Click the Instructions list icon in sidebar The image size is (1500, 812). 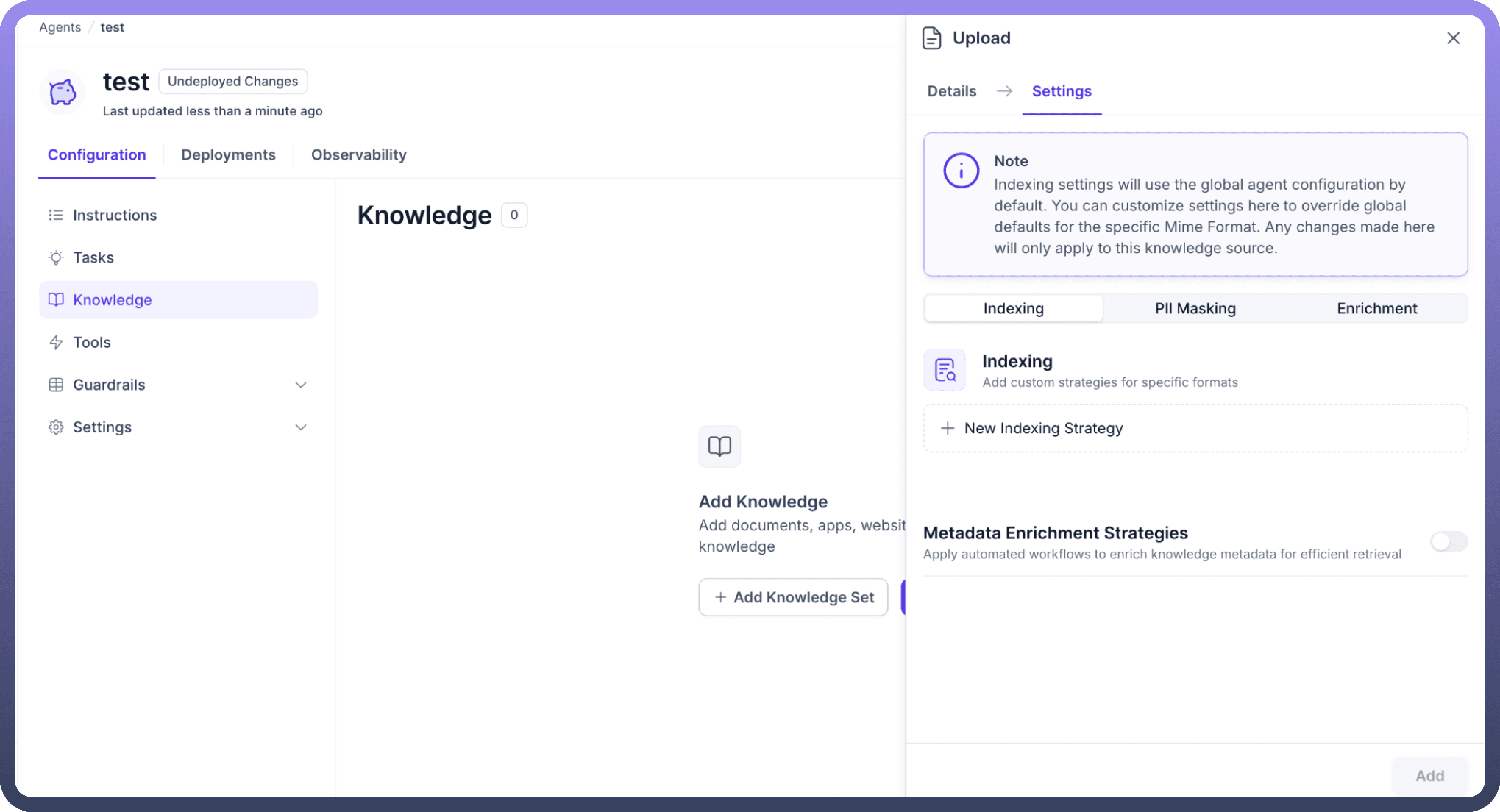point(56,216)
